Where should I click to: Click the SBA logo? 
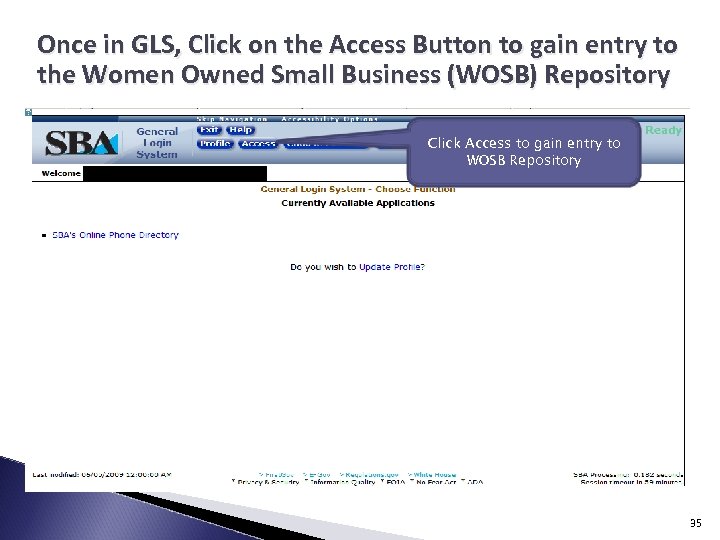(x=81, y=143)
